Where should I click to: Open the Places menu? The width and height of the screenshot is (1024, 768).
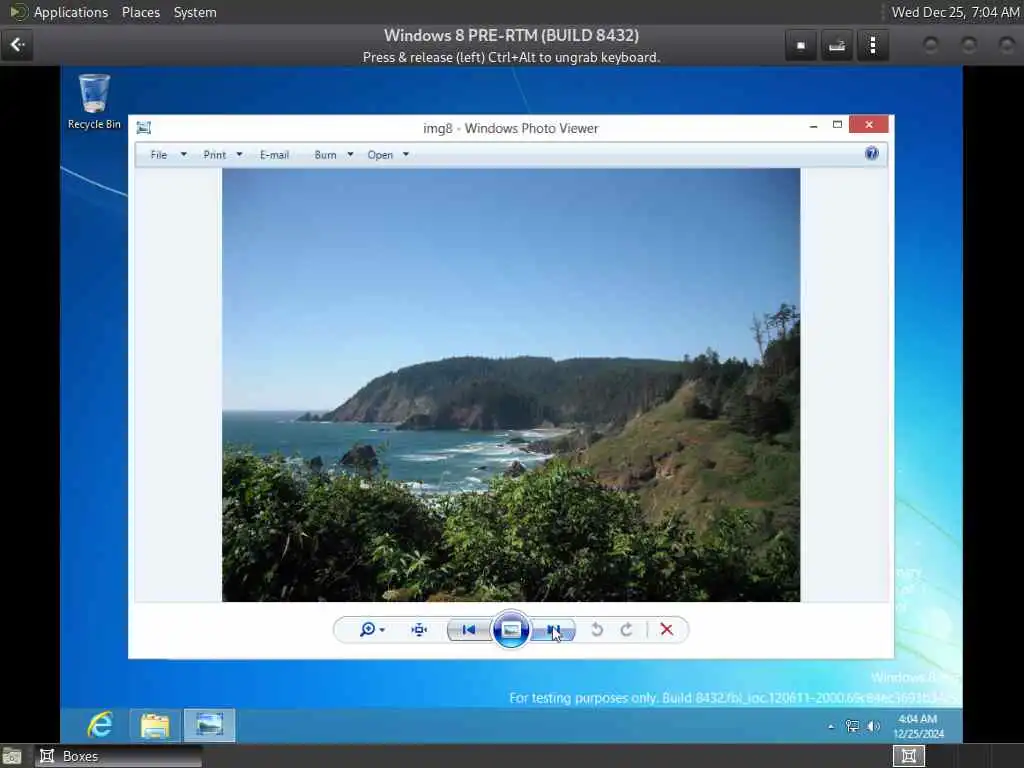point(140,12)
